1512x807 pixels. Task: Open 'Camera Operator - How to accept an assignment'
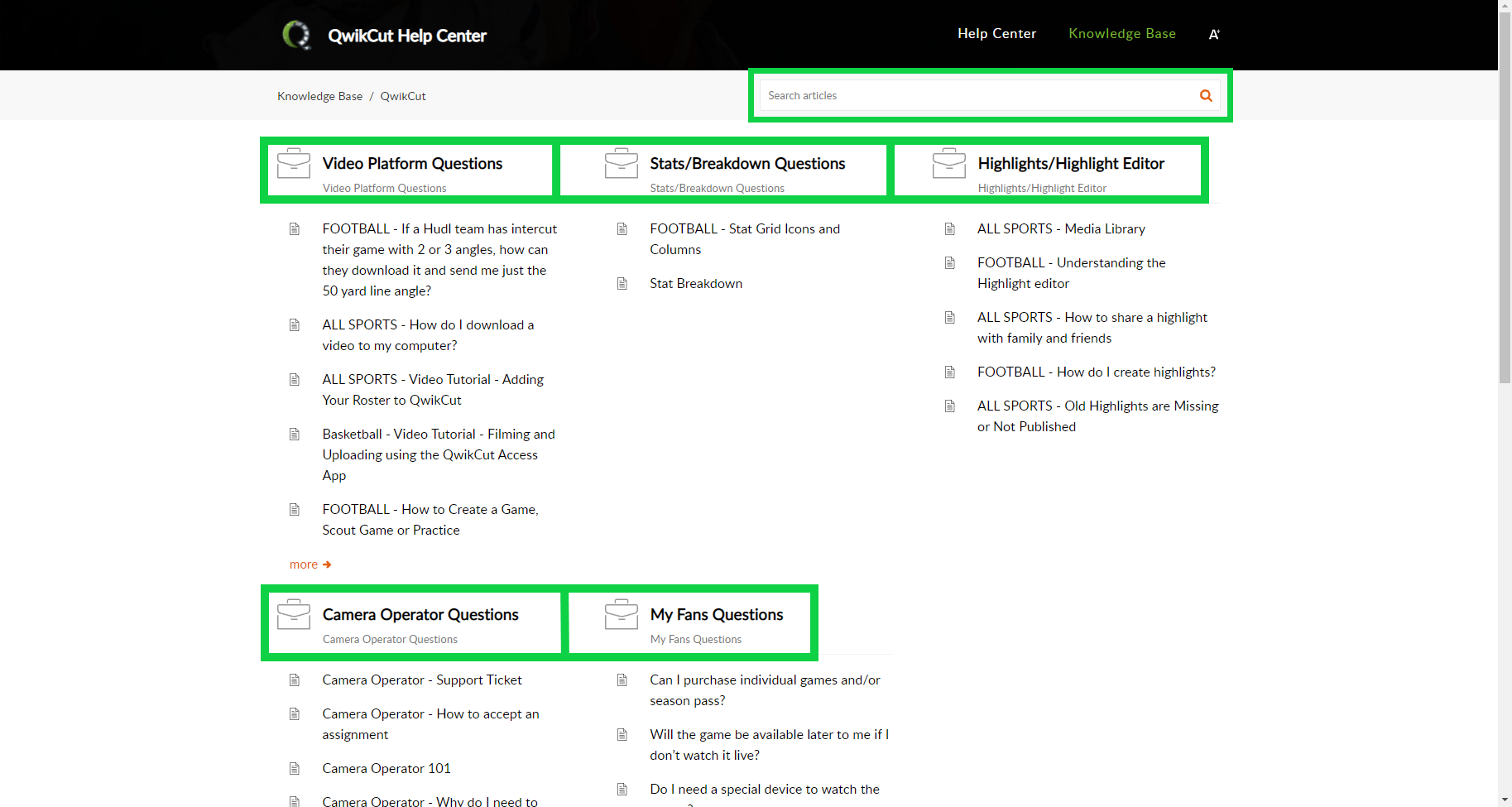(430, 724)
